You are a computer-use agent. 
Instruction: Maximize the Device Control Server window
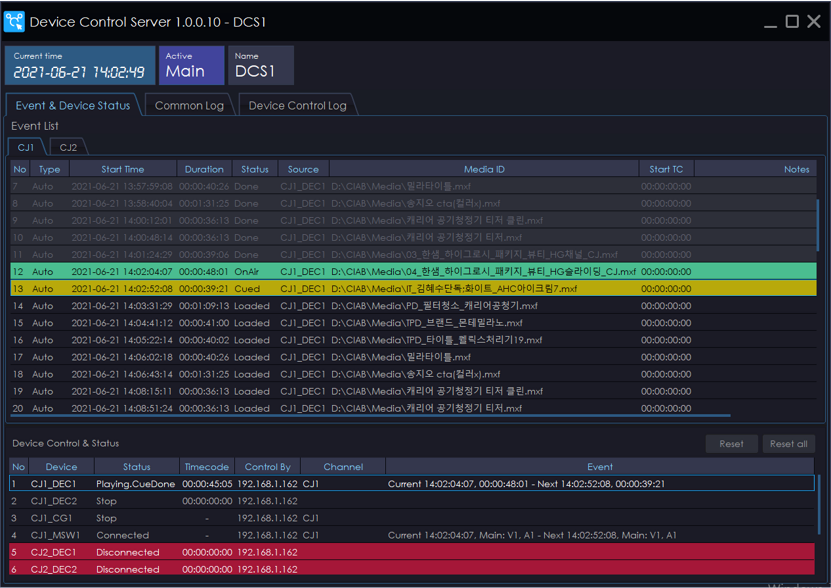792,22
